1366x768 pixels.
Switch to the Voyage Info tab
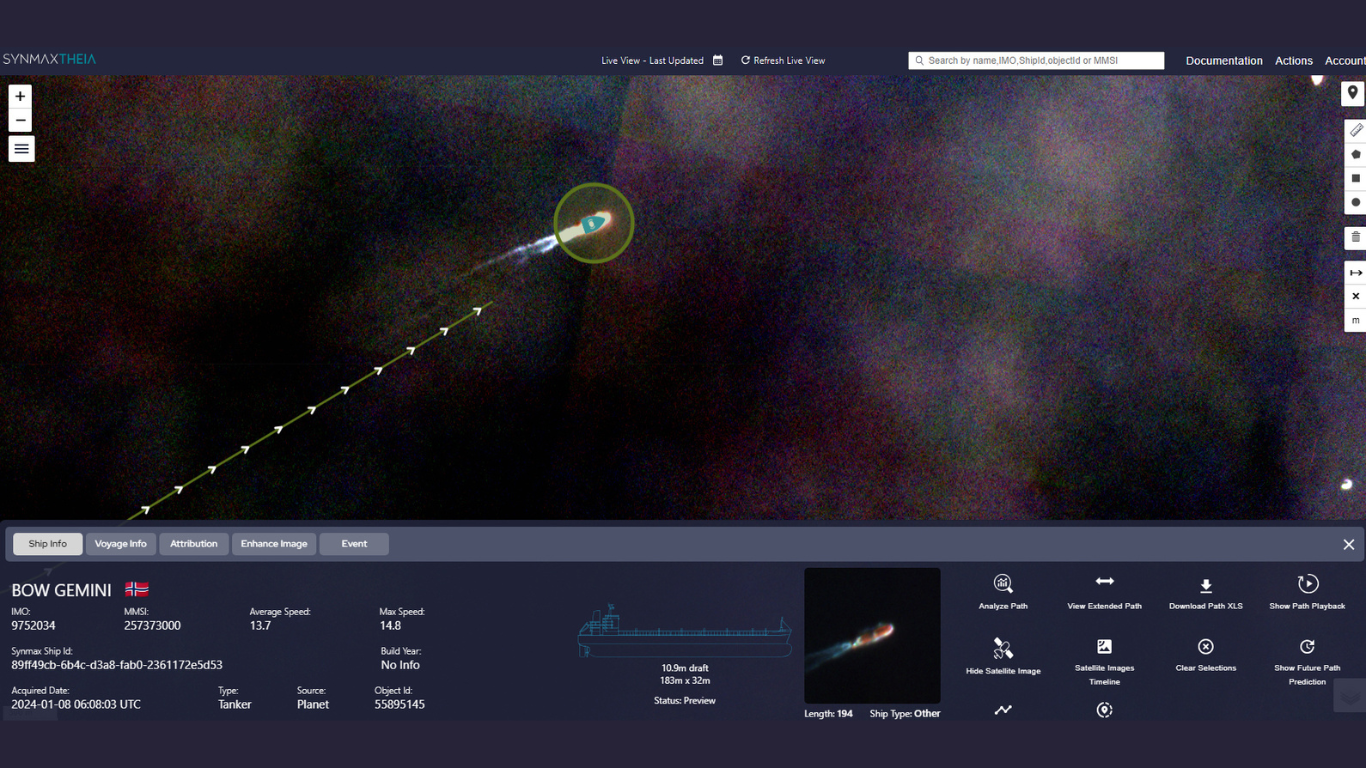pyautogui.click(x=120, y=544)
